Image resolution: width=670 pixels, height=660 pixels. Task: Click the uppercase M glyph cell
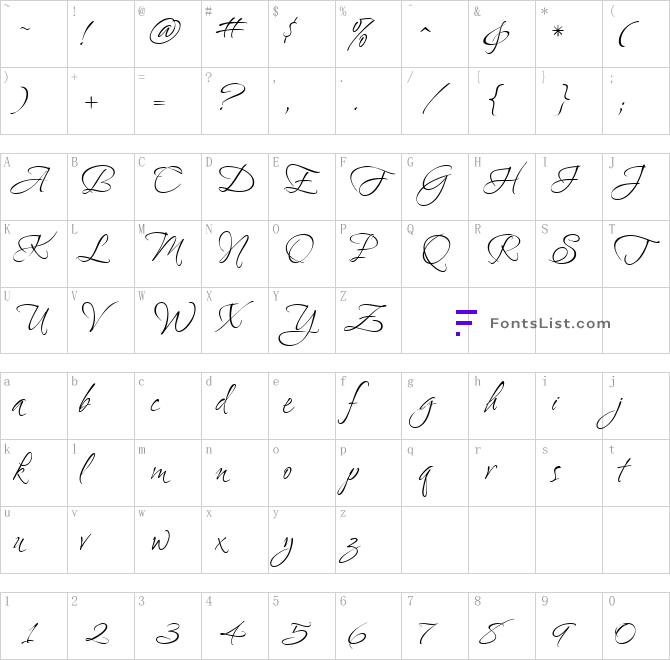[x=168, y=254]
